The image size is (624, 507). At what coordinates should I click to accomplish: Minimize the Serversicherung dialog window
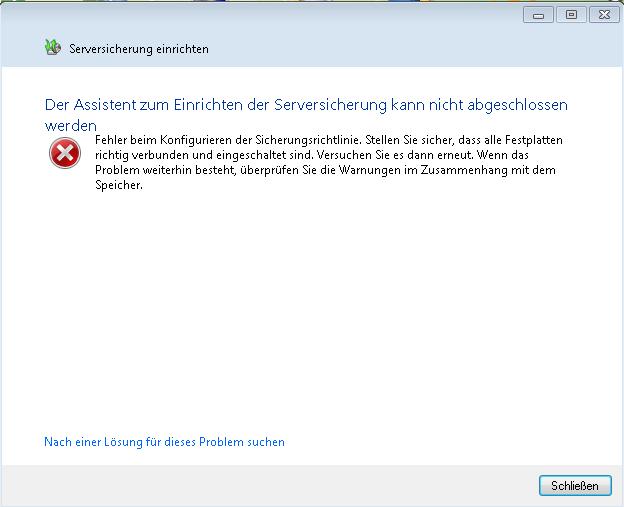(x=540, y=14)
